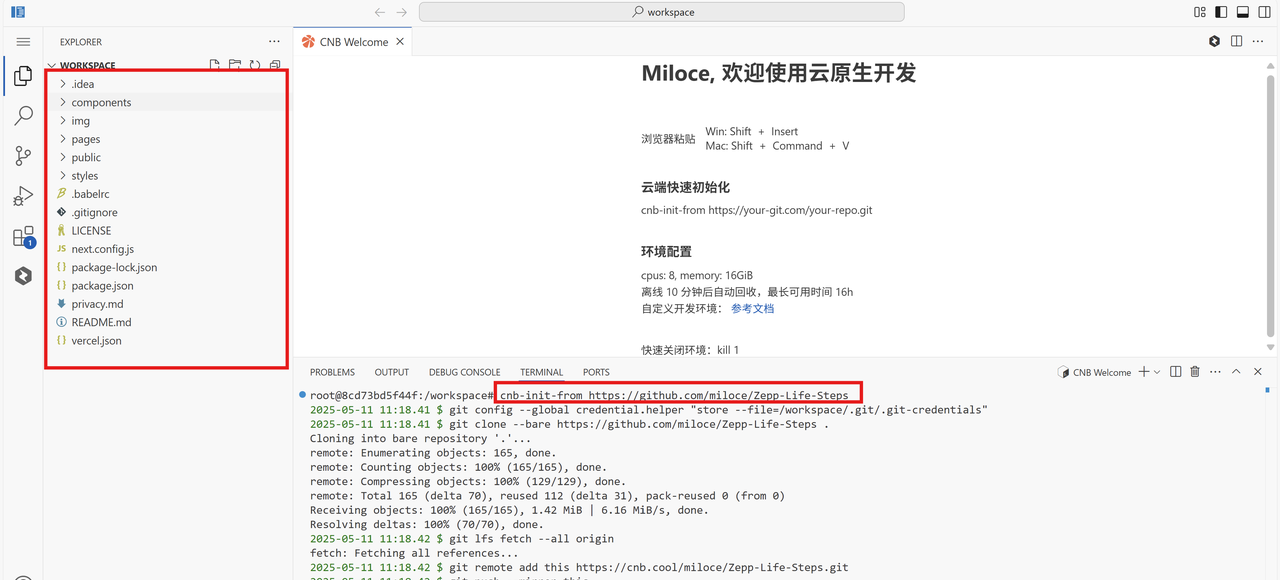Open the 参考文档 link
The image size is (1280, 580).
pyautogui.click(x=752, y=309)
